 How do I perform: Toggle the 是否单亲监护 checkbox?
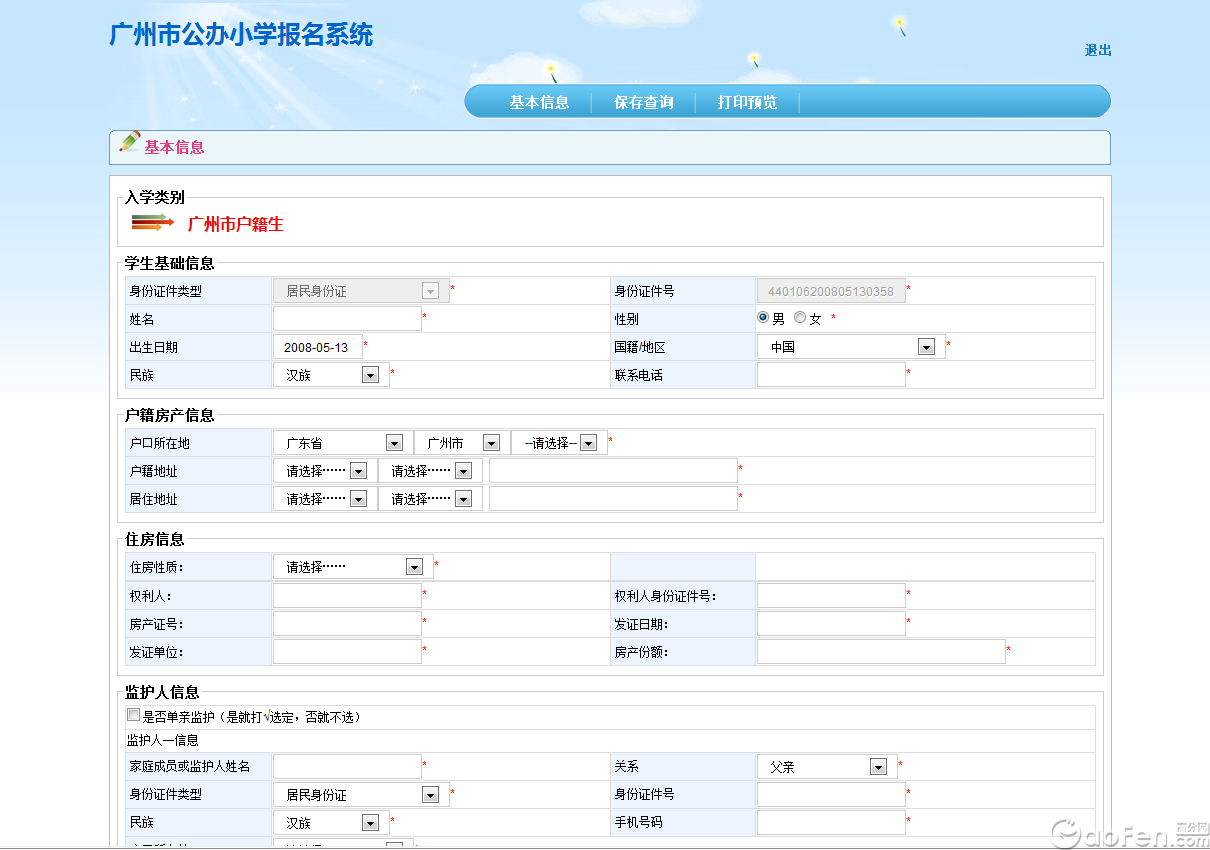pos(133,715)
